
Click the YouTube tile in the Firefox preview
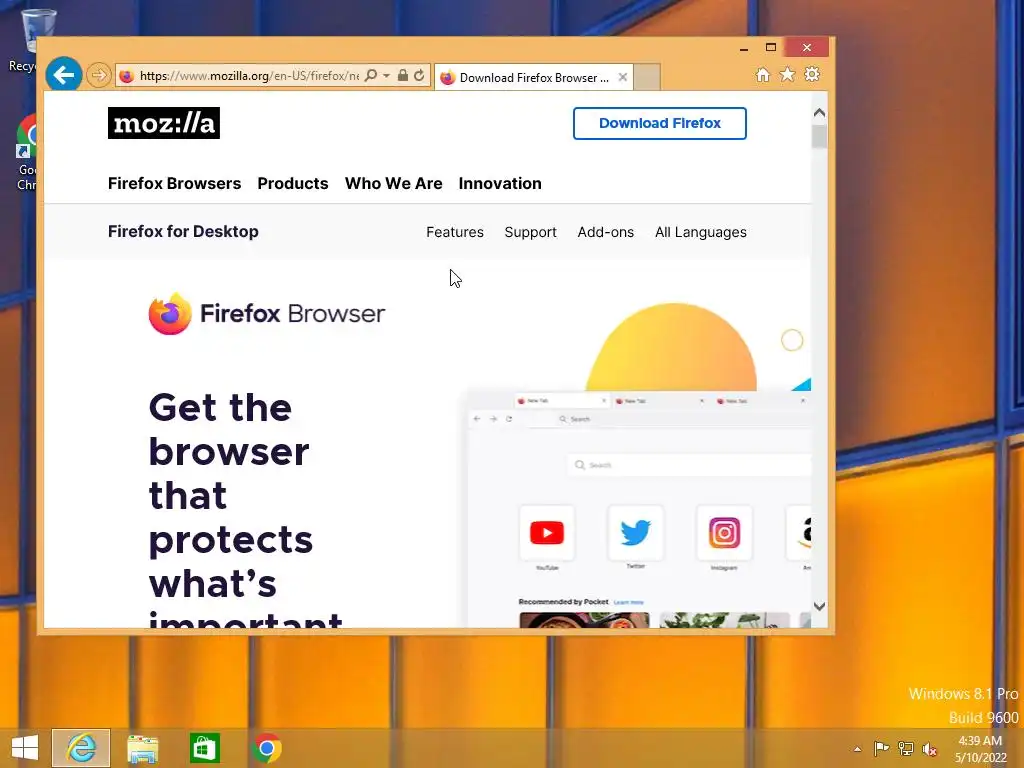(547, 533)
